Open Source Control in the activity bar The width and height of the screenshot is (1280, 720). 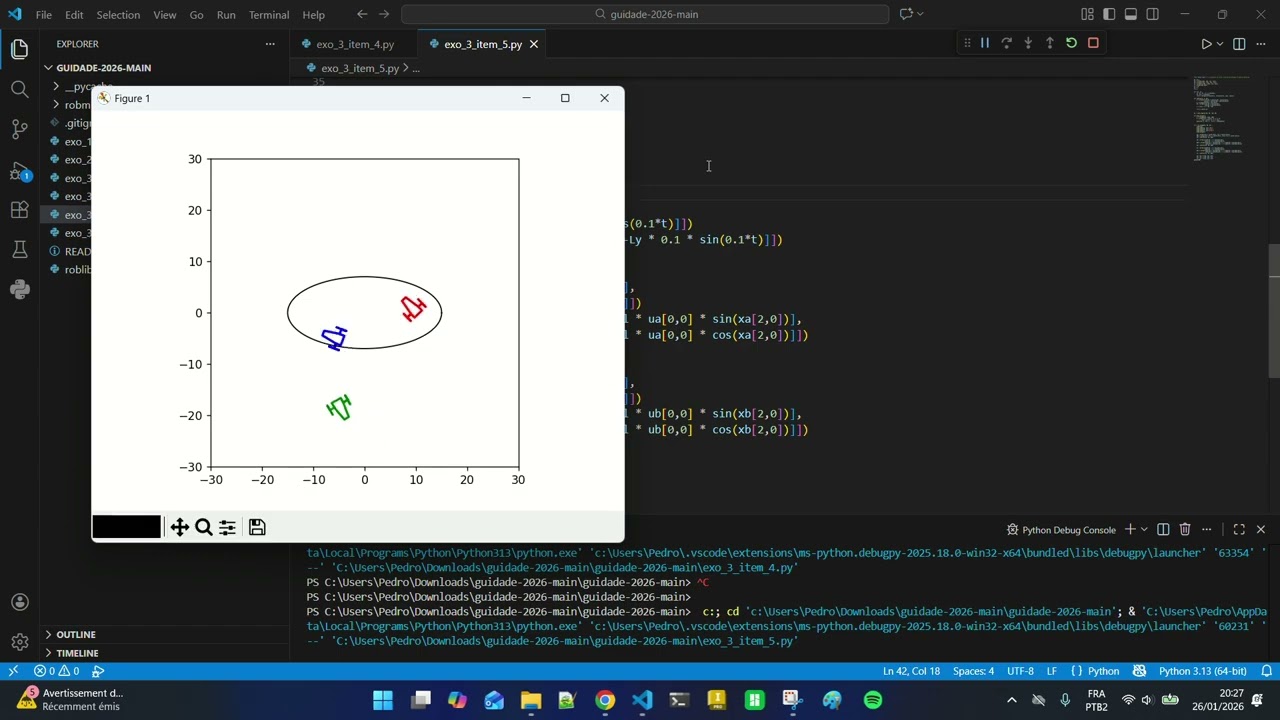coord(20,129)
